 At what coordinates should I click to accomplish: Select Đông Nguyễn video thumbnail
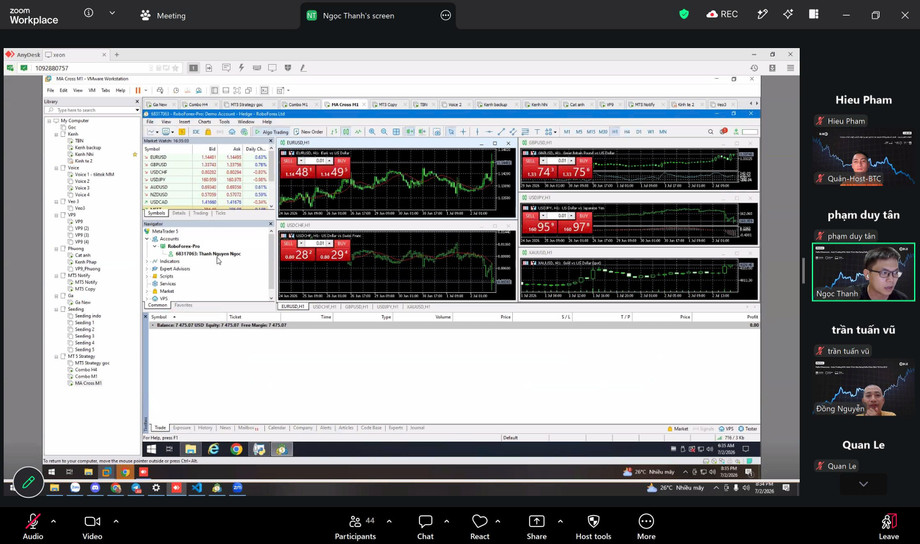tap(863, 387)
